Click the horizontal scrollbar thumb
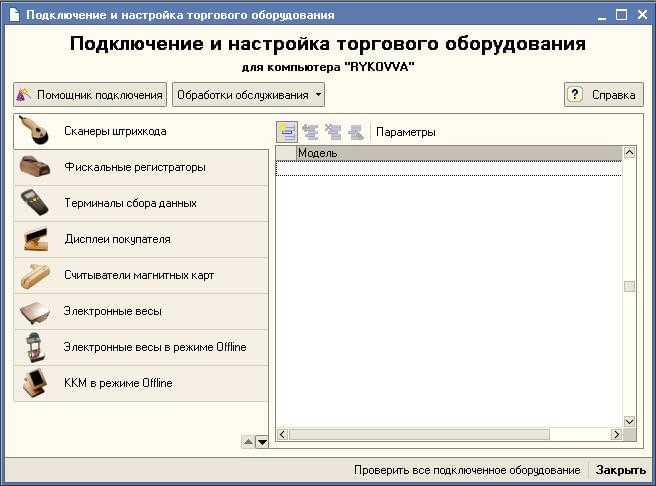This screenshot has width=656, height=486. (x=419, y=435)
